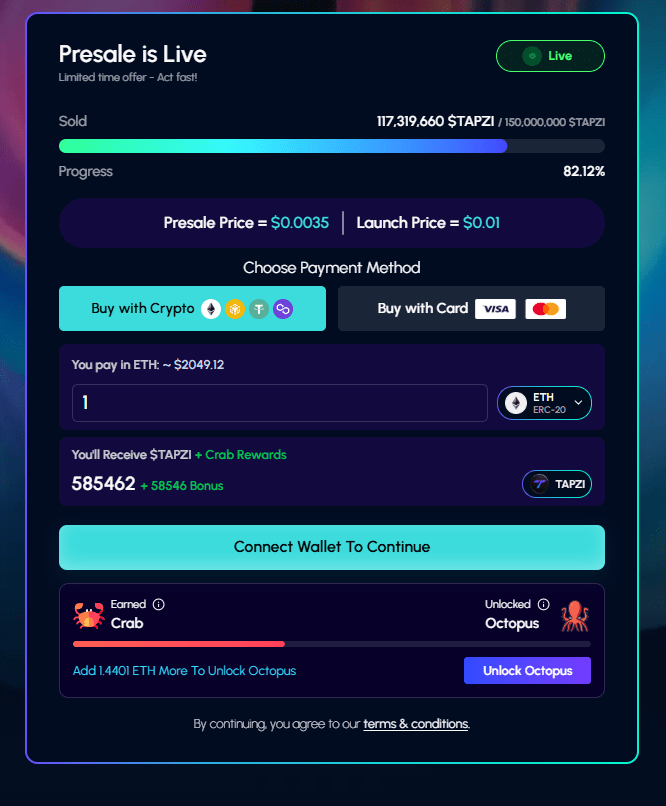Click the BNB coin icon
This screenshot has width=666, height=806.
(235, 309)
